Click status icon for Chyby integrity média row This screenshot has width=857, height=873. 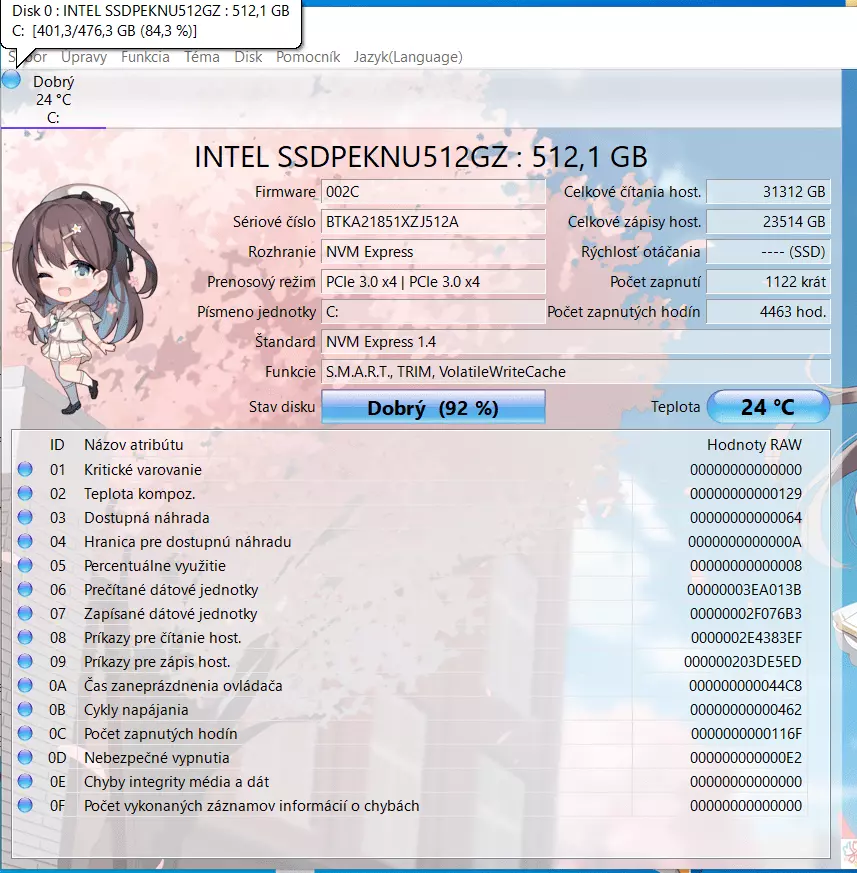tap(25, 781)
